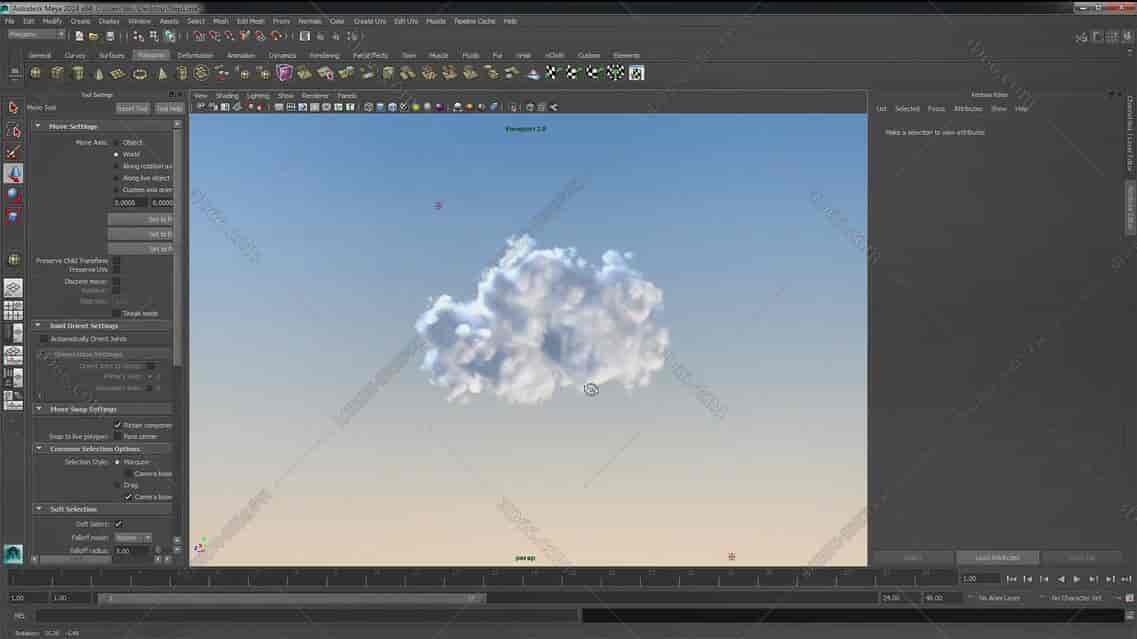Select the Move tool in the toolbox
Screen dimensions: 1137x639
coord(13,172)
